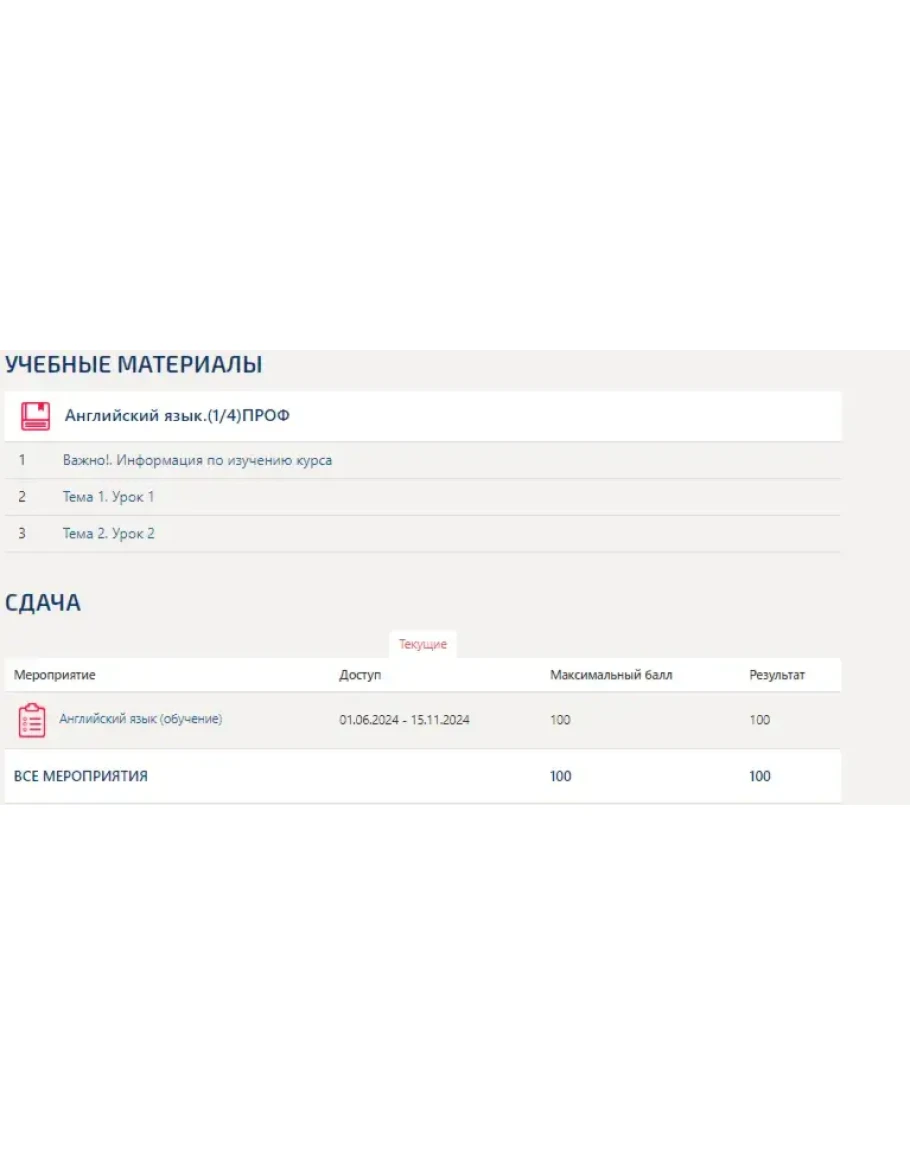
Task: Open lesson Тема 2. Урок 2
Action: coord(108,534)
